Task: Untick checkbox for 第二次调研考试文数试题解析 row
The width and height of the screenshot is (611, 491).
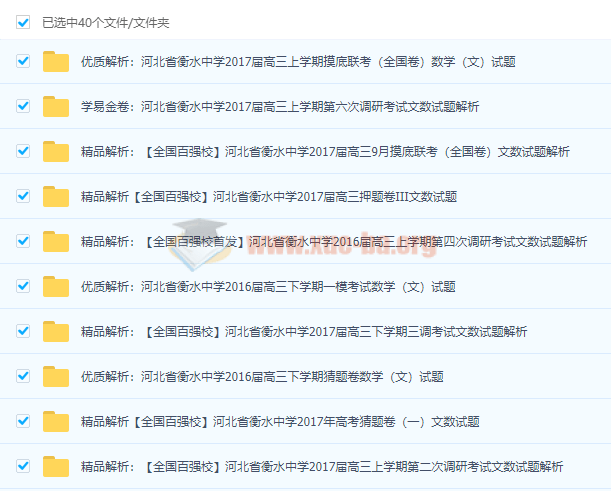Action: click(23, 466)
